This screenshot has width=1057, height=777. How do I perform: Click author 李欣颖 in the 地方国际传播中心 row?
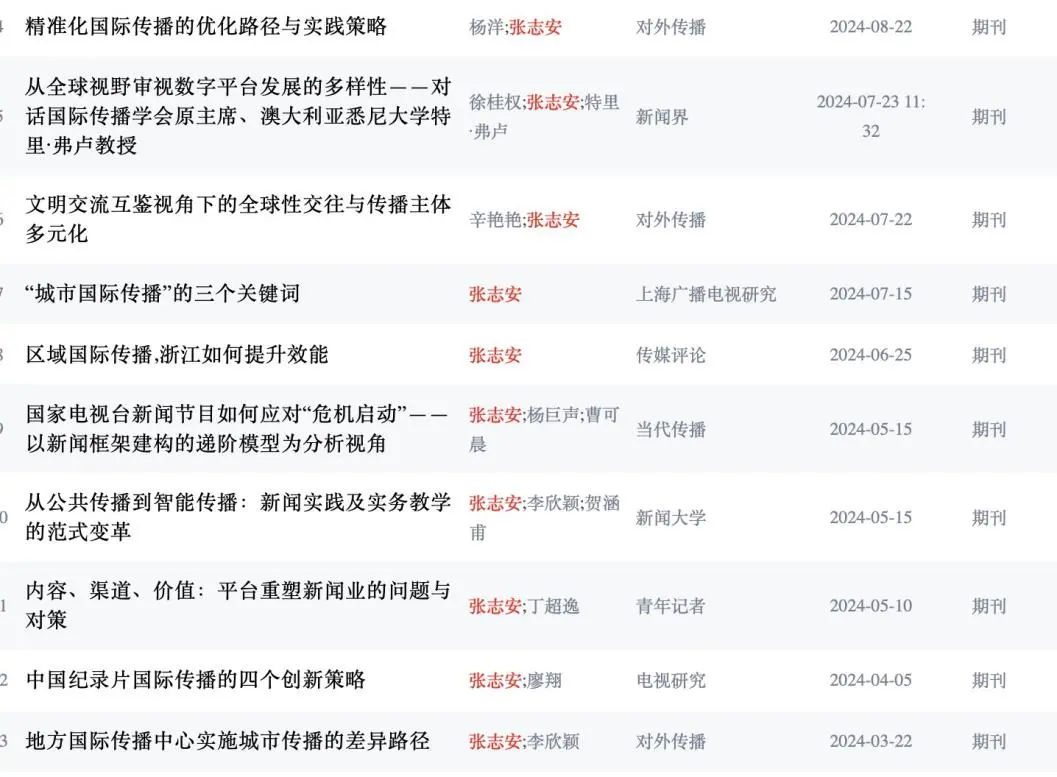click(553, 741)
